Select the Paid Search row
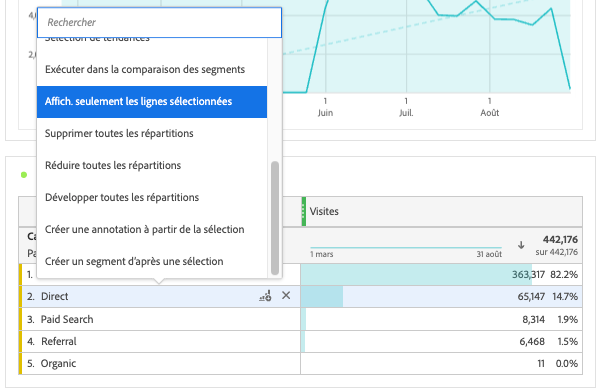Image resolution: width=601 pixels, height=390 pixels. click(x=159, y=319)
